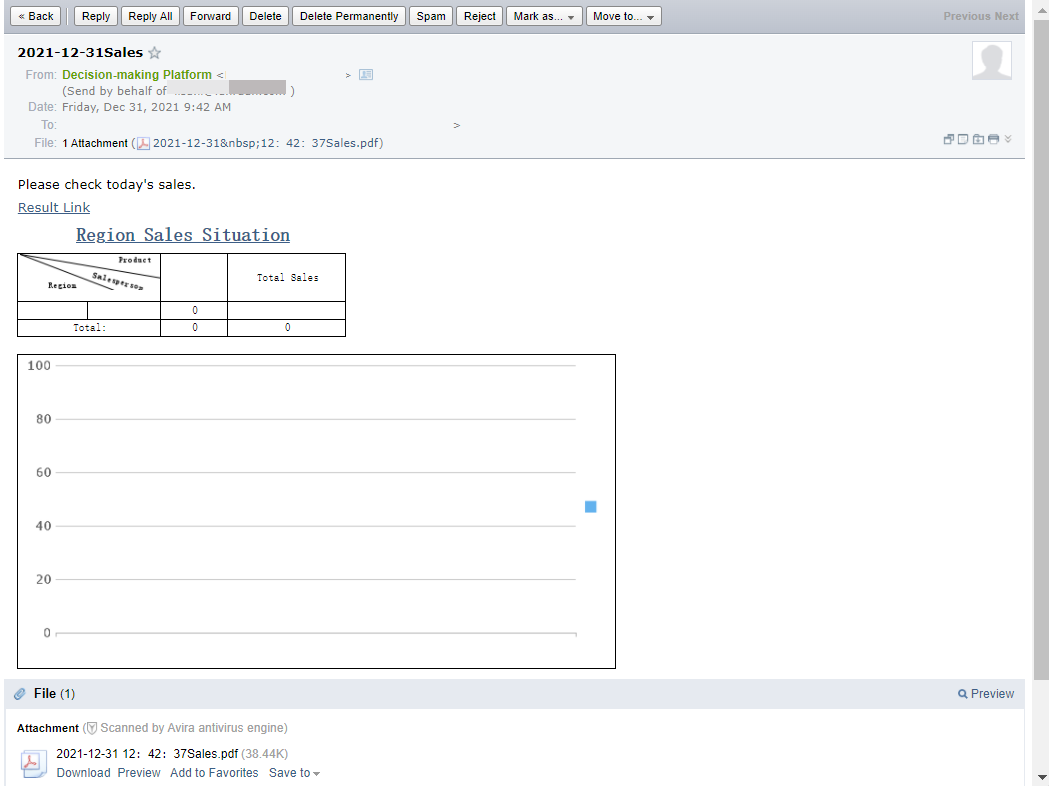Open the Result Link hyperlink
Image resolution: width=1049 pixels, height=786 pixels.
[53, 207]
